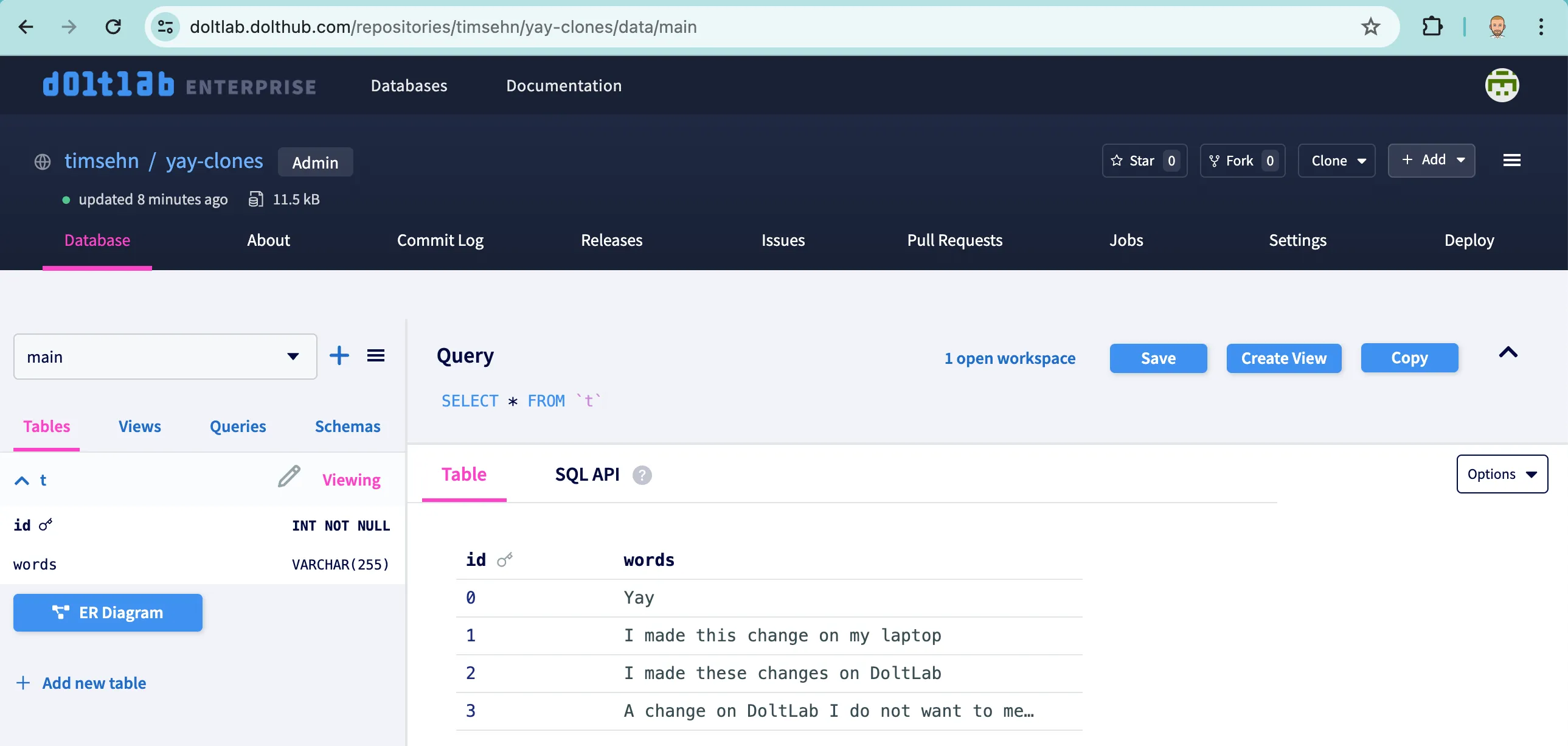Viewport: 1568px width, 746px height.
Task: Open the Commit Log section
Action: 440,240
